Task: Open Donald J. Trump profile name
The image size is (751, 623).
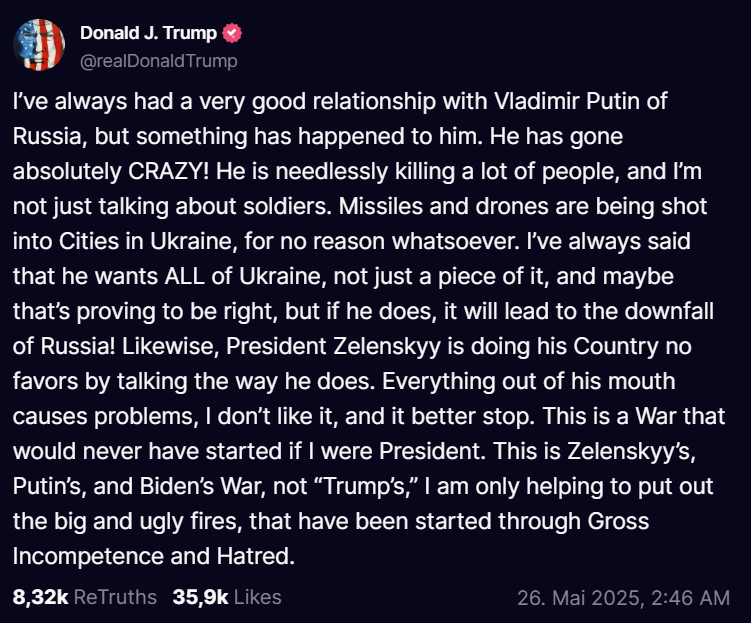Action: [148, 34]
